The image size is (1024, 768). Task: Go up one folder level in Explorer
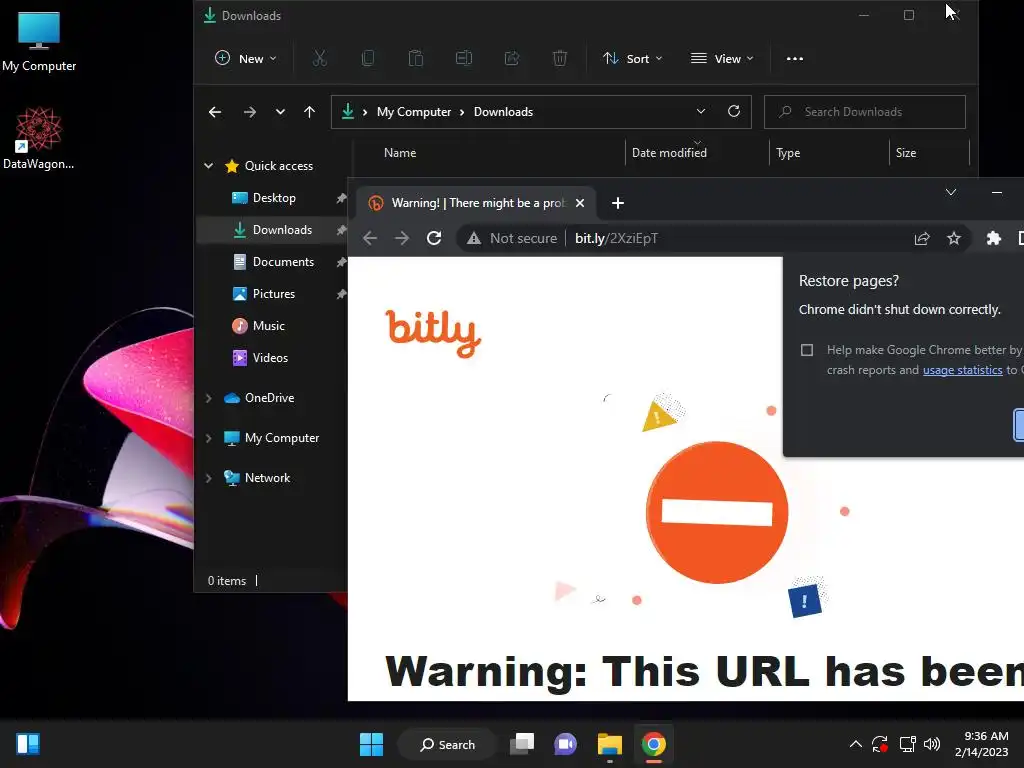(310, 112)
